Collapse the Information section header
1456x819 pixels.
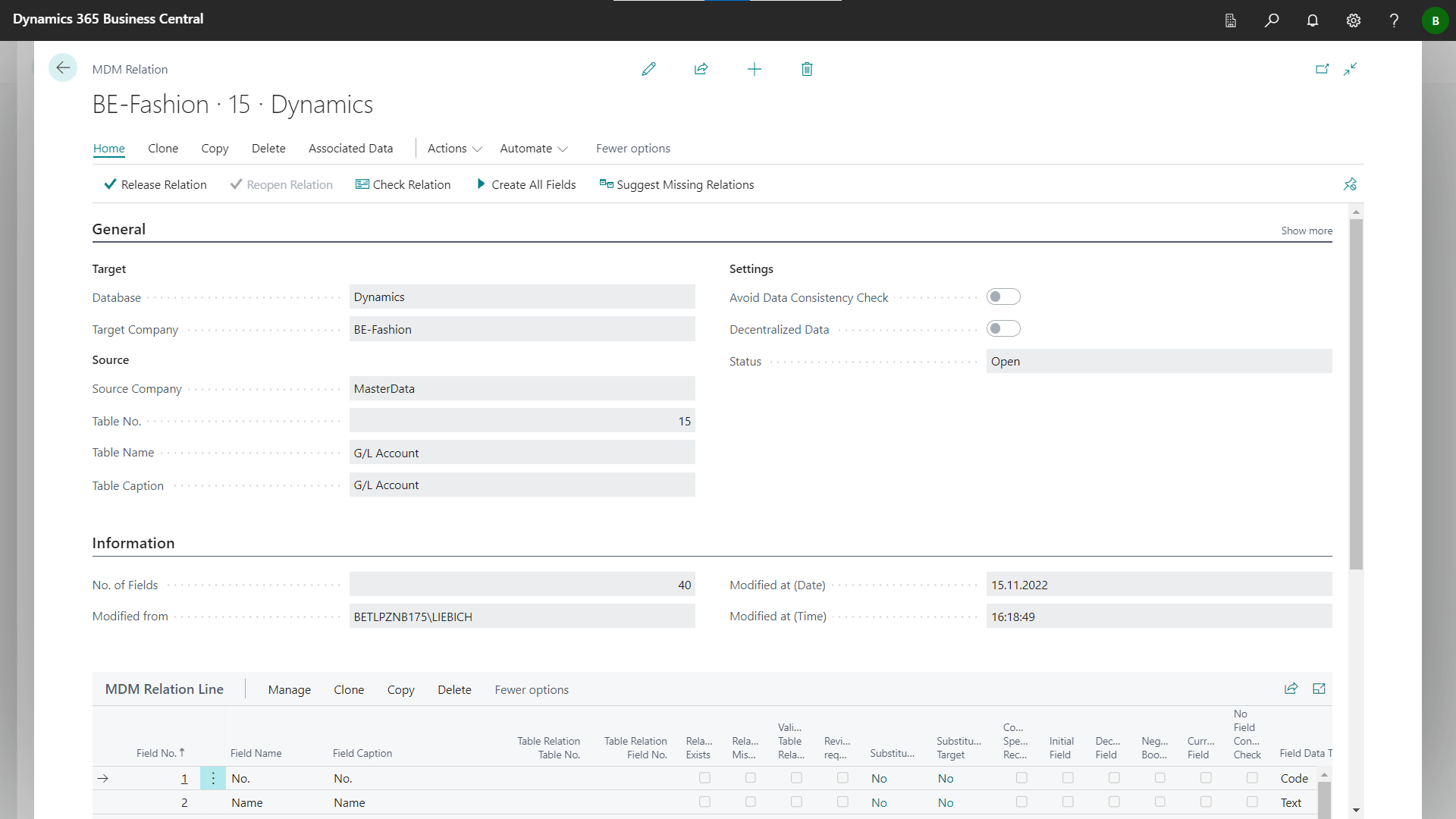(x=133, y=543)
